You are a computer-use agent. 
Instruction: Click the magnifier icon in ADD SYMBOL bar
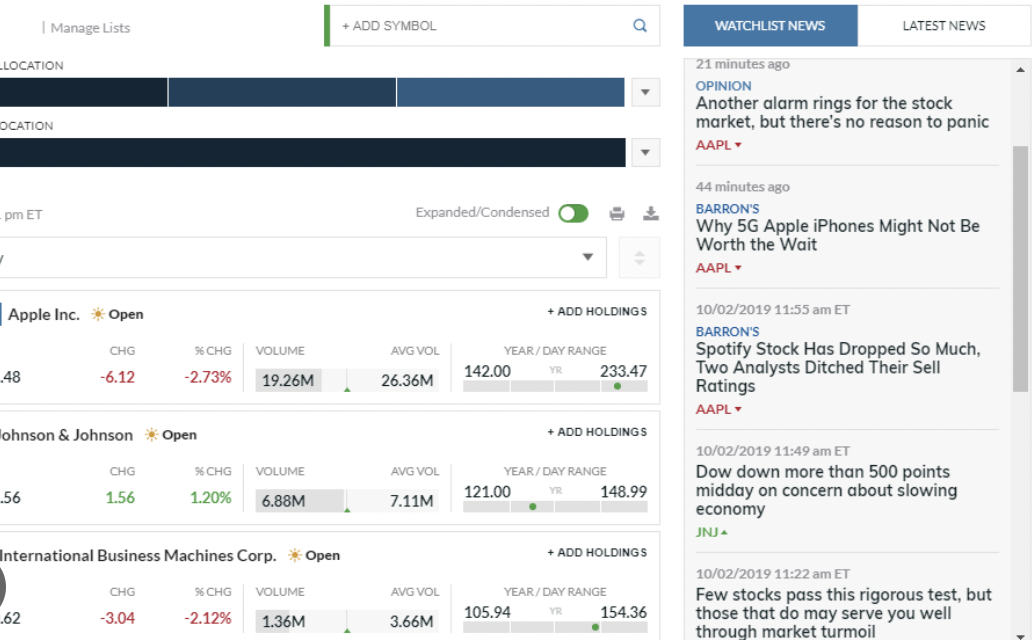pos(639,26)
